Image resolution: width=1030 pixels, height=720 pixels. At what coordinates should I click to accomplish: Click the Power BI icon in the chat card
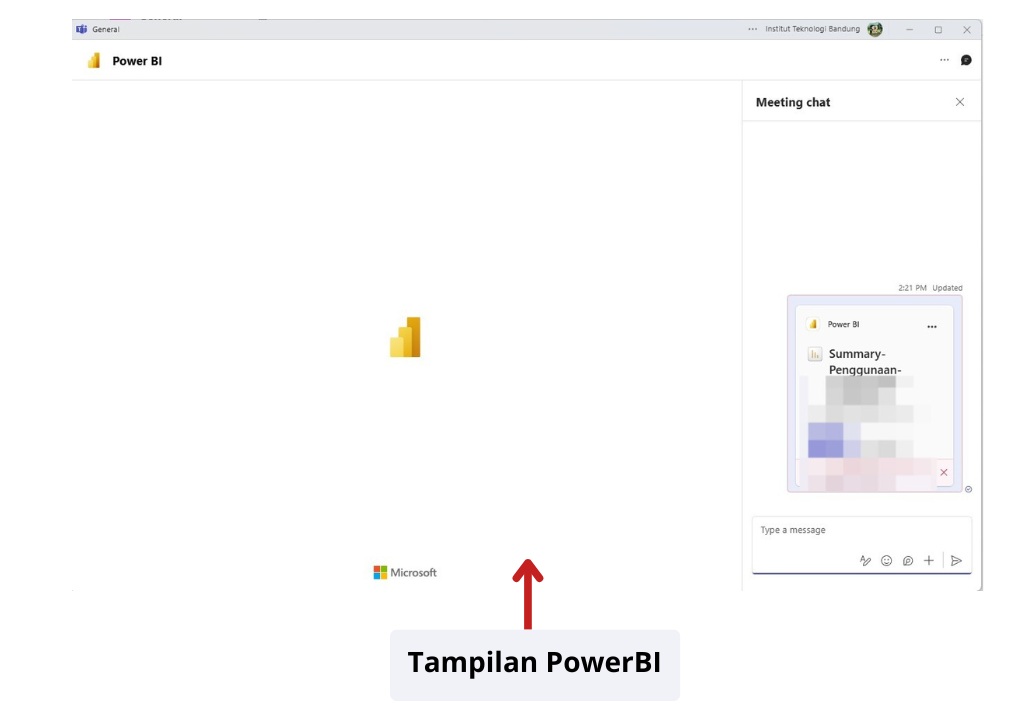pos(814,325)
